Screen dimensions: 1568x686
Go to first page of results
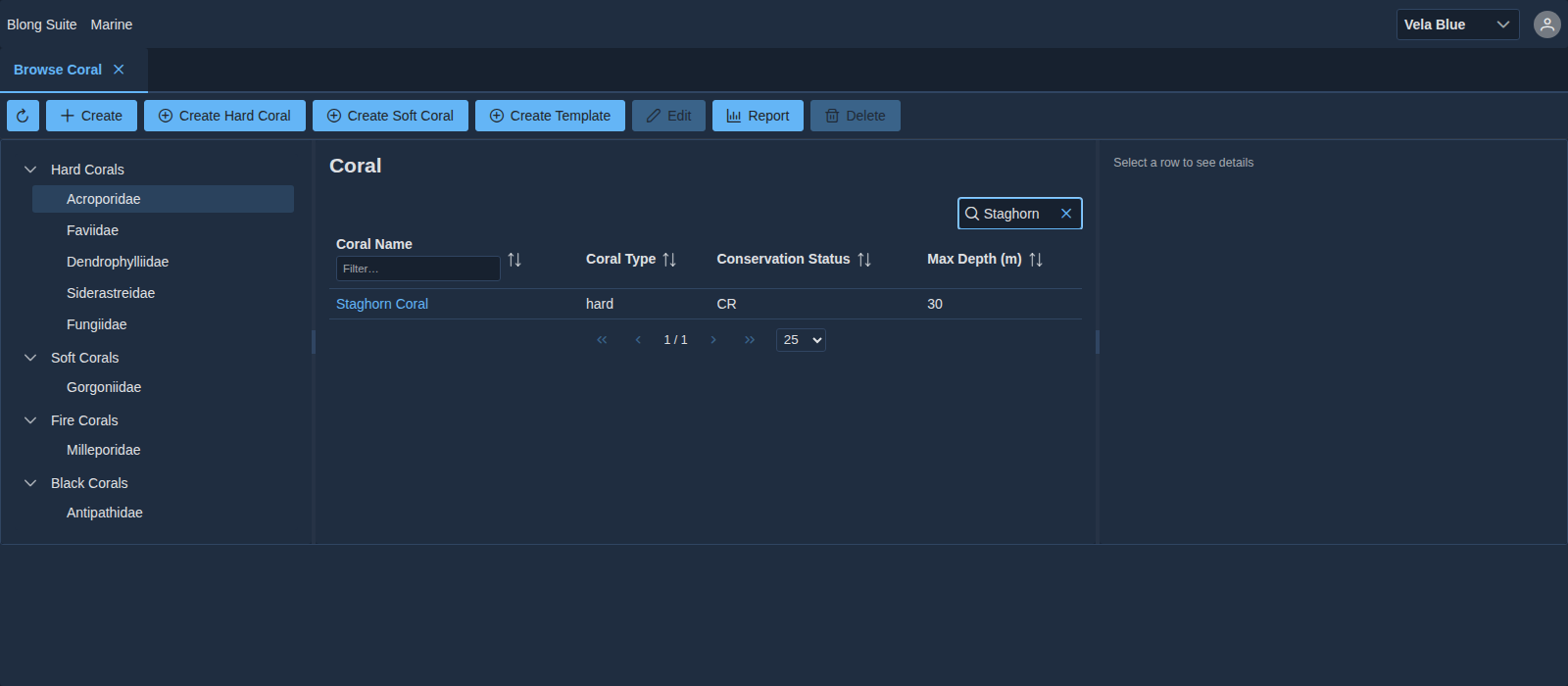[x=602, y=340]
